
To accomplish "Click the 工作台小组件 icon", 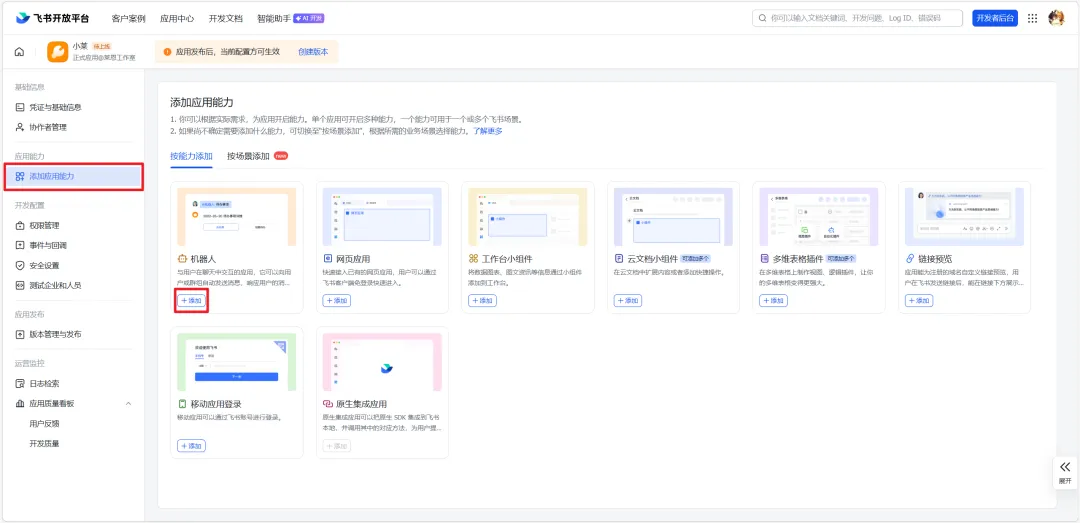I will pyautogui.click(x=473, y=259).
